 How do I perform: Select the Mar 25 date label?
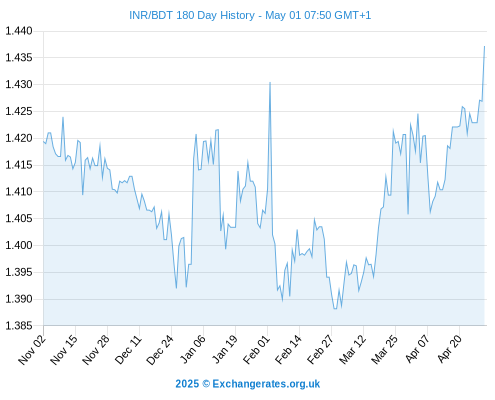(384, 349)
